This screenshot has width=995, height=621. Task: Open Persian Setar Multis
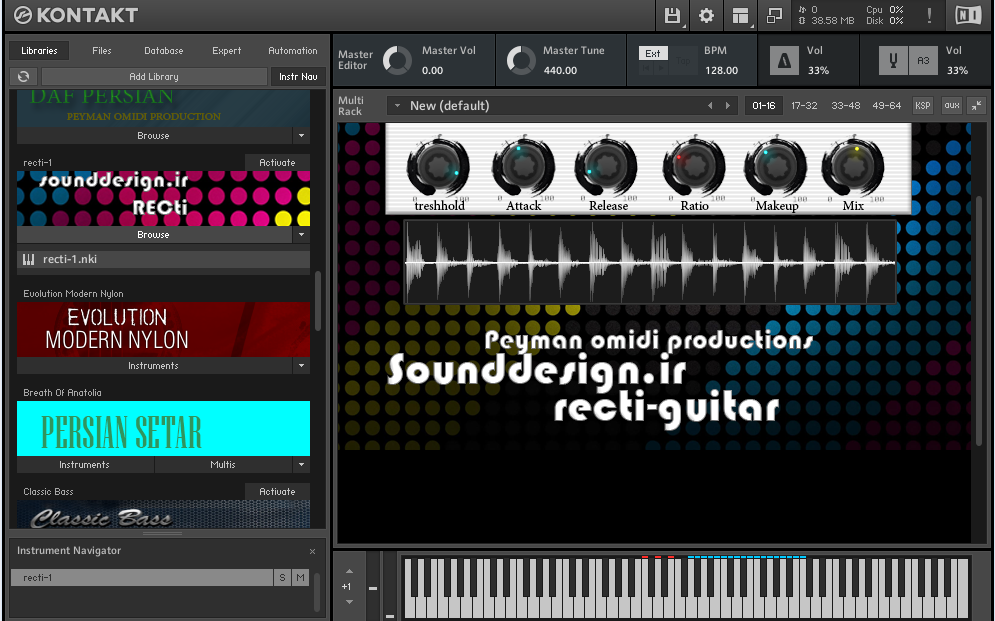(223, 464)
